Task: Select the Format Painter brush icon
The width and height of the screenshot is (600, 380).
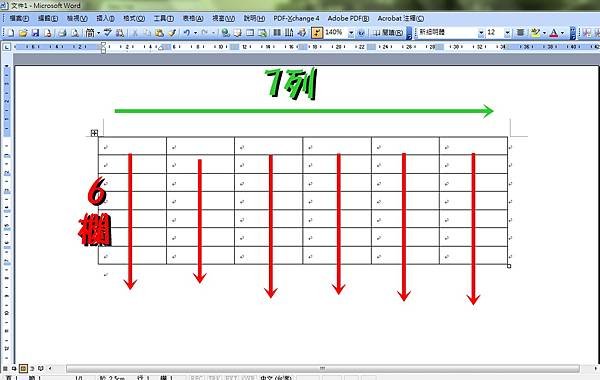Action: [173, 33]
